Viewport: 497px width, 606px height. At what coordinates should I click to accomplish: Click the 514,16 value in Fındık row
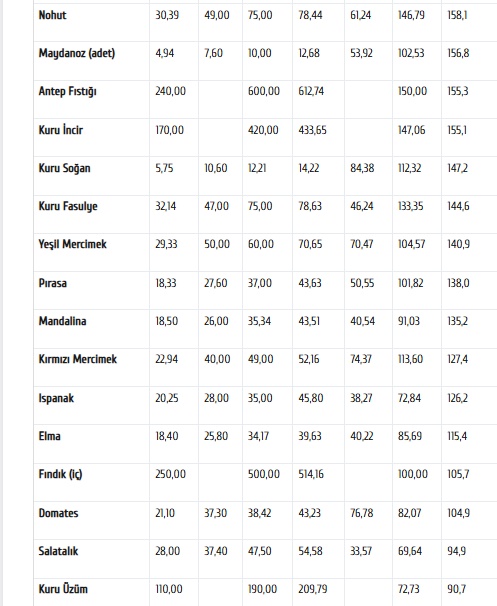point(311,474)
